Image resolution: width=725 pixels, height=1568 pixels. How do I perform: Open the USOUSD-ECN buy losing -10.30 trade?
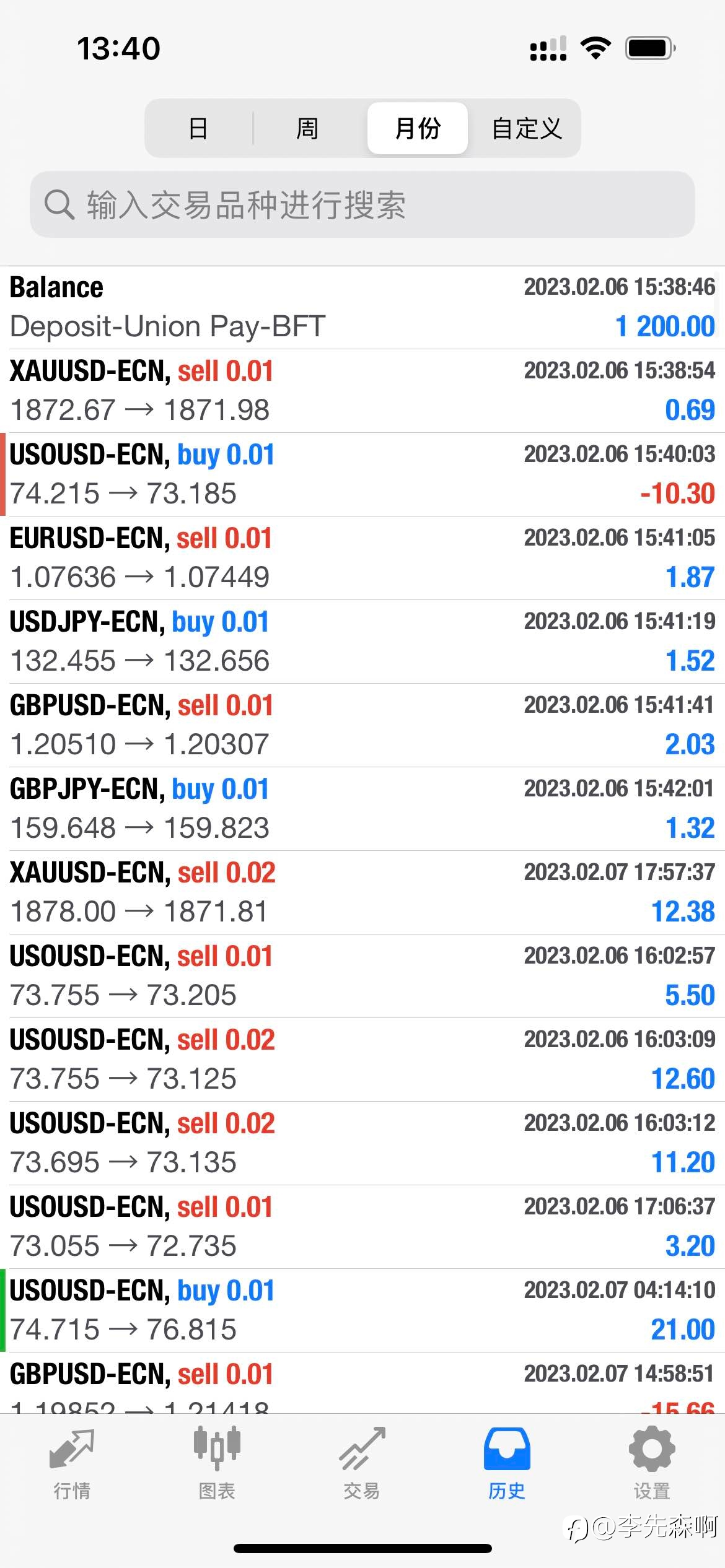tap(362, 474)
